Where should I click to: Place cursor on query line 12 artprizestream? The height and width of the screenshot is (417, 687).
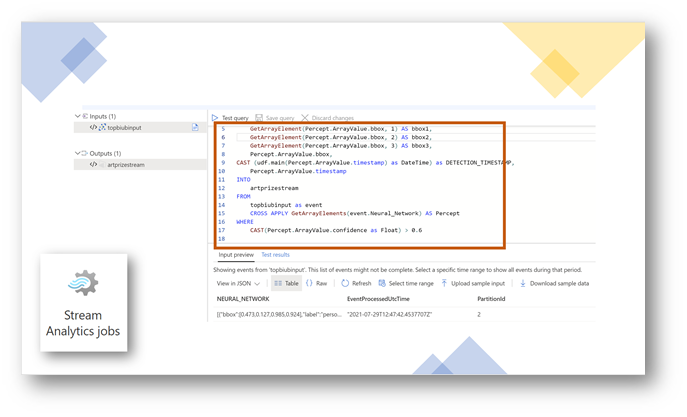[274, 188]
